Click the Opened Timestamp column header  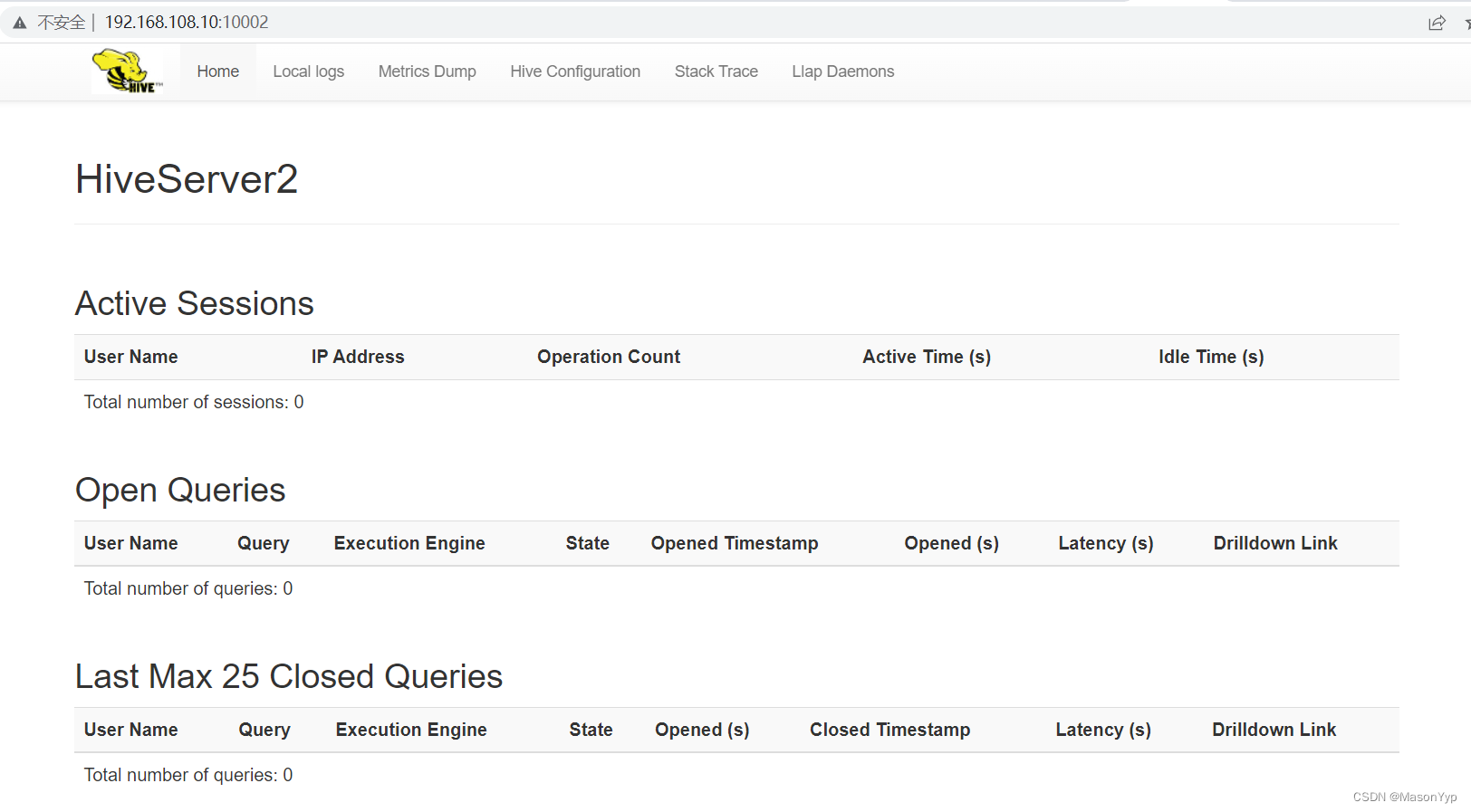click(735, 543)
